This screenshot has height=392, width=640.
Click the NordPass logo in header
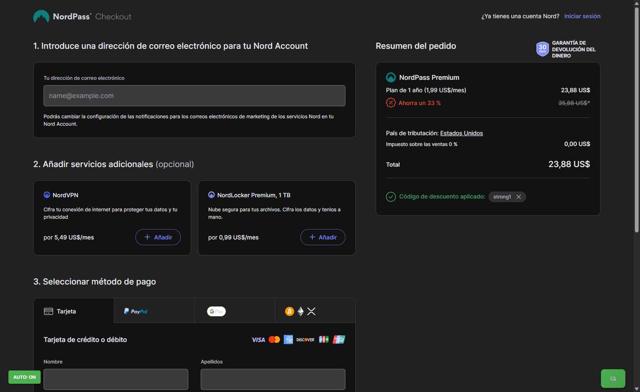click(x=62, y=16)
